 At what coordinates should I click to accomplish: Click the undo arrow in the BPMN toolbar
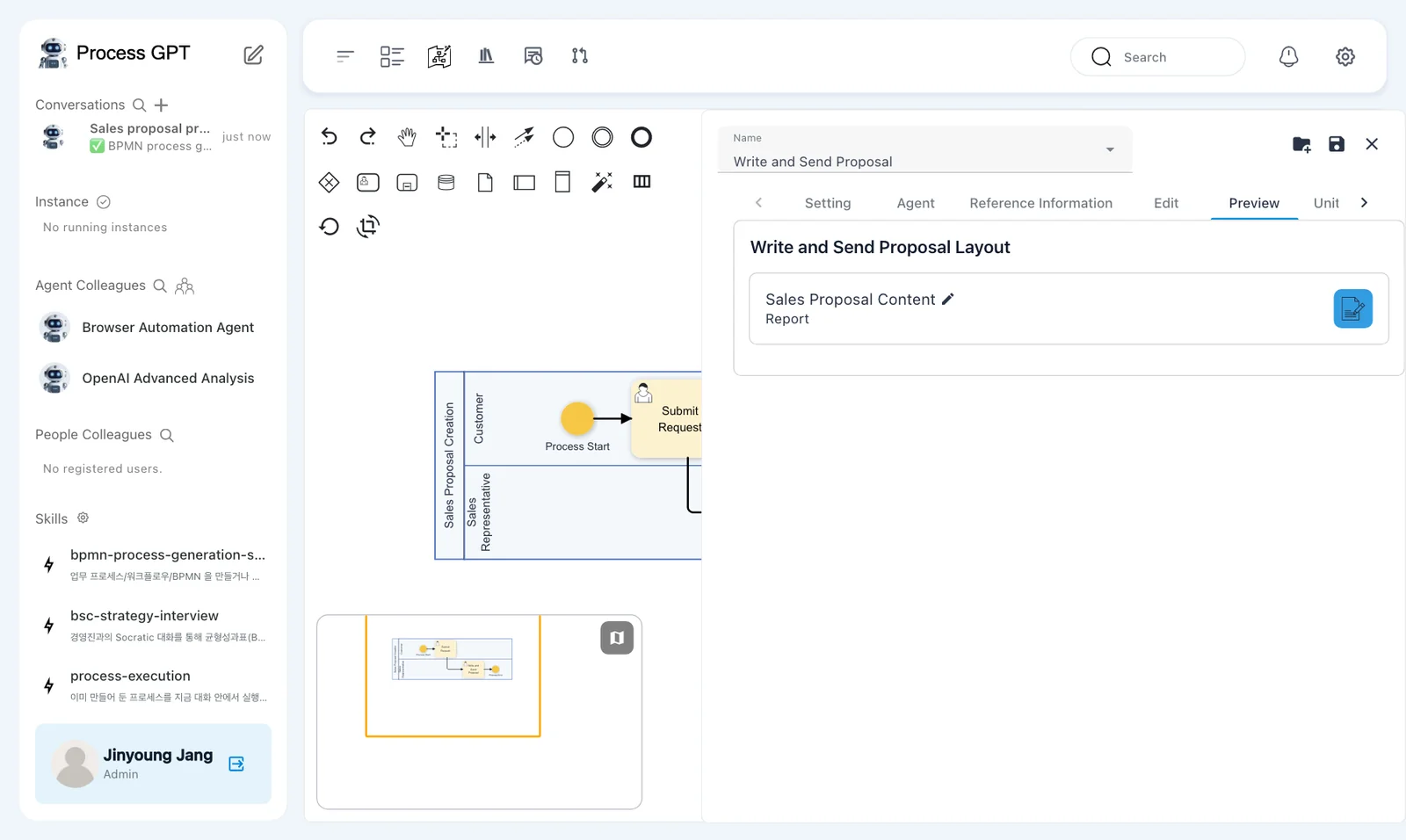329,137
